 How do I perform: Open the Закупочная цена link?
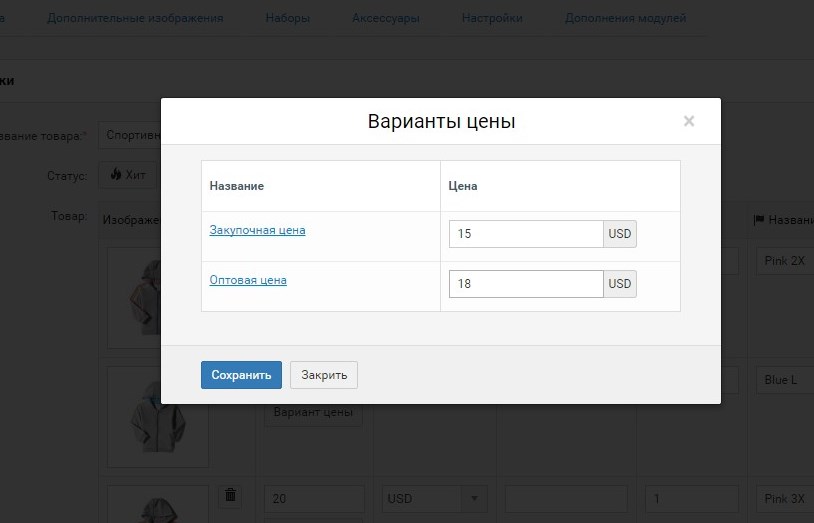coord(257,230)
